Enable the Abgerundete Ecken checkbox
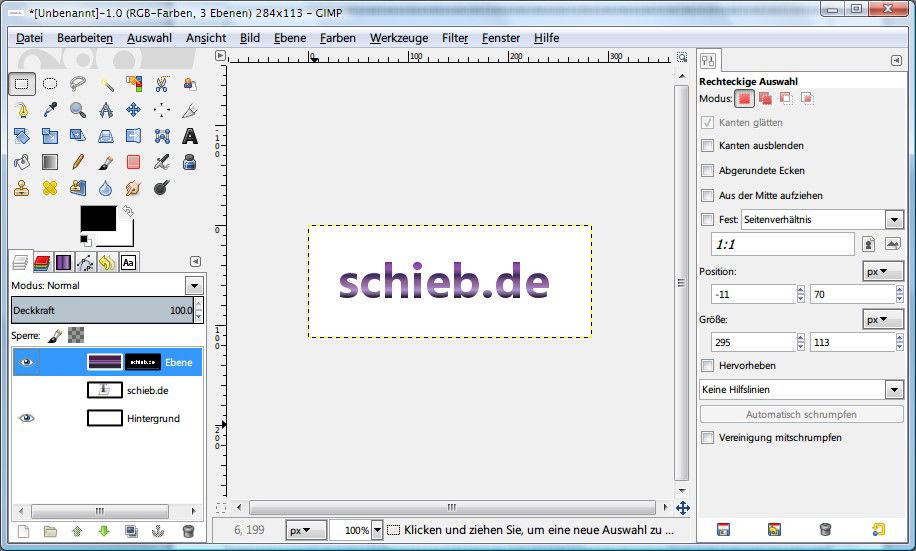Image resolution: width=916 pixels, height=551 pixels. coord(707,171)
